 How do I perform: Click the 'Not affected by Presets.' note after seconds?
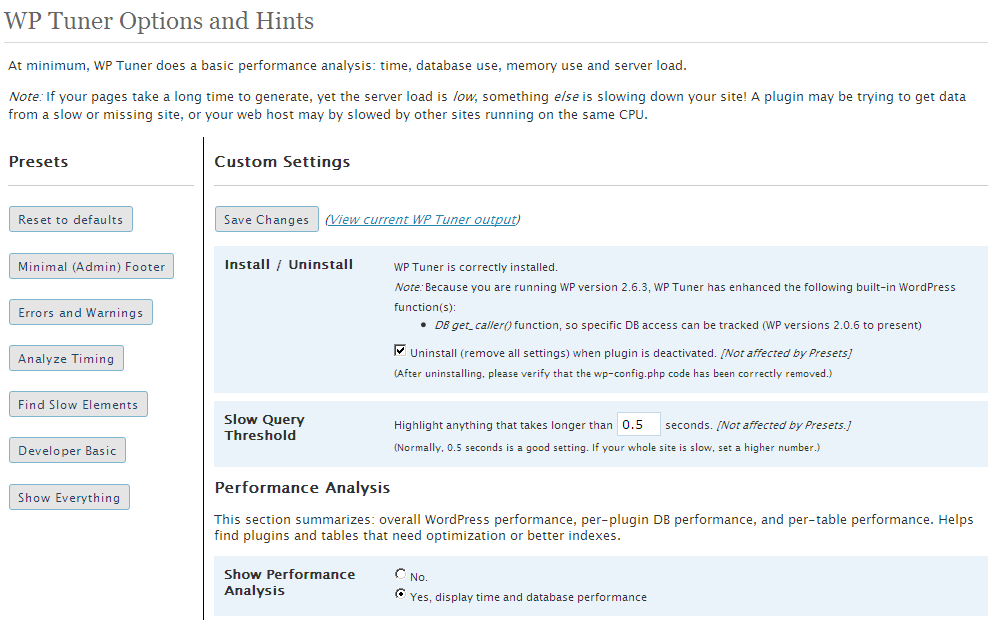click(784, 425)
